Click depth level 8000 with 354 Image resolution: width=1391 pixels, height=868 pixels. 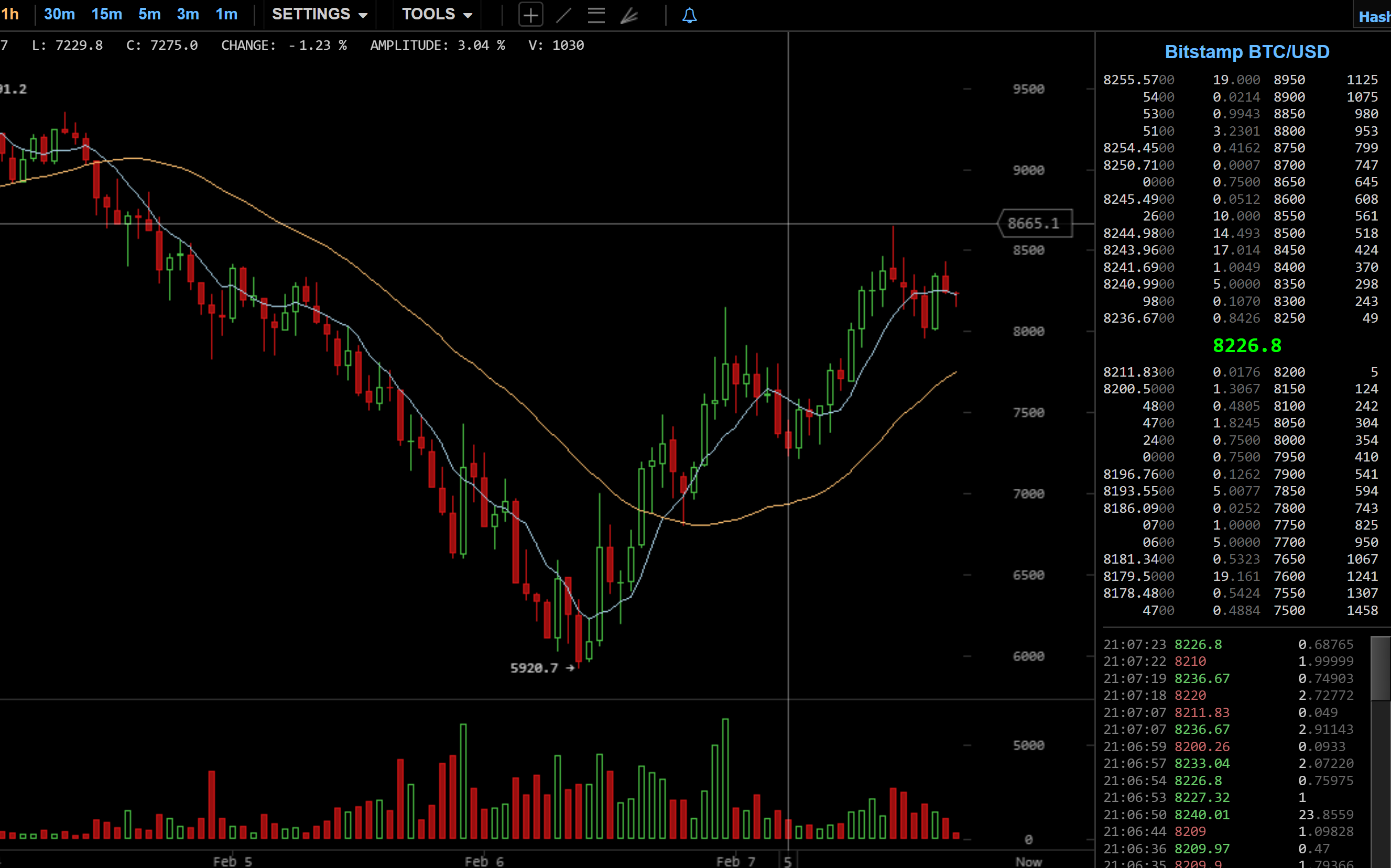[1325, 441]
